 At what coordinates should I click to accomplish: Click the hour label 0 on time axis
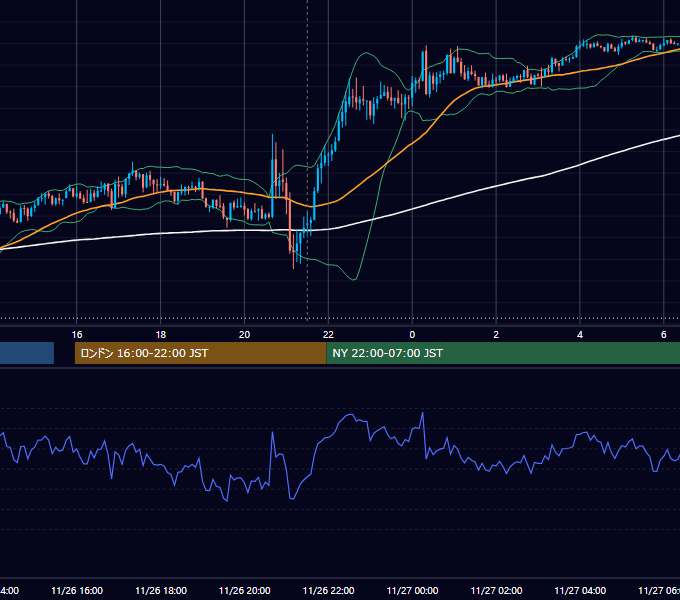412,335
